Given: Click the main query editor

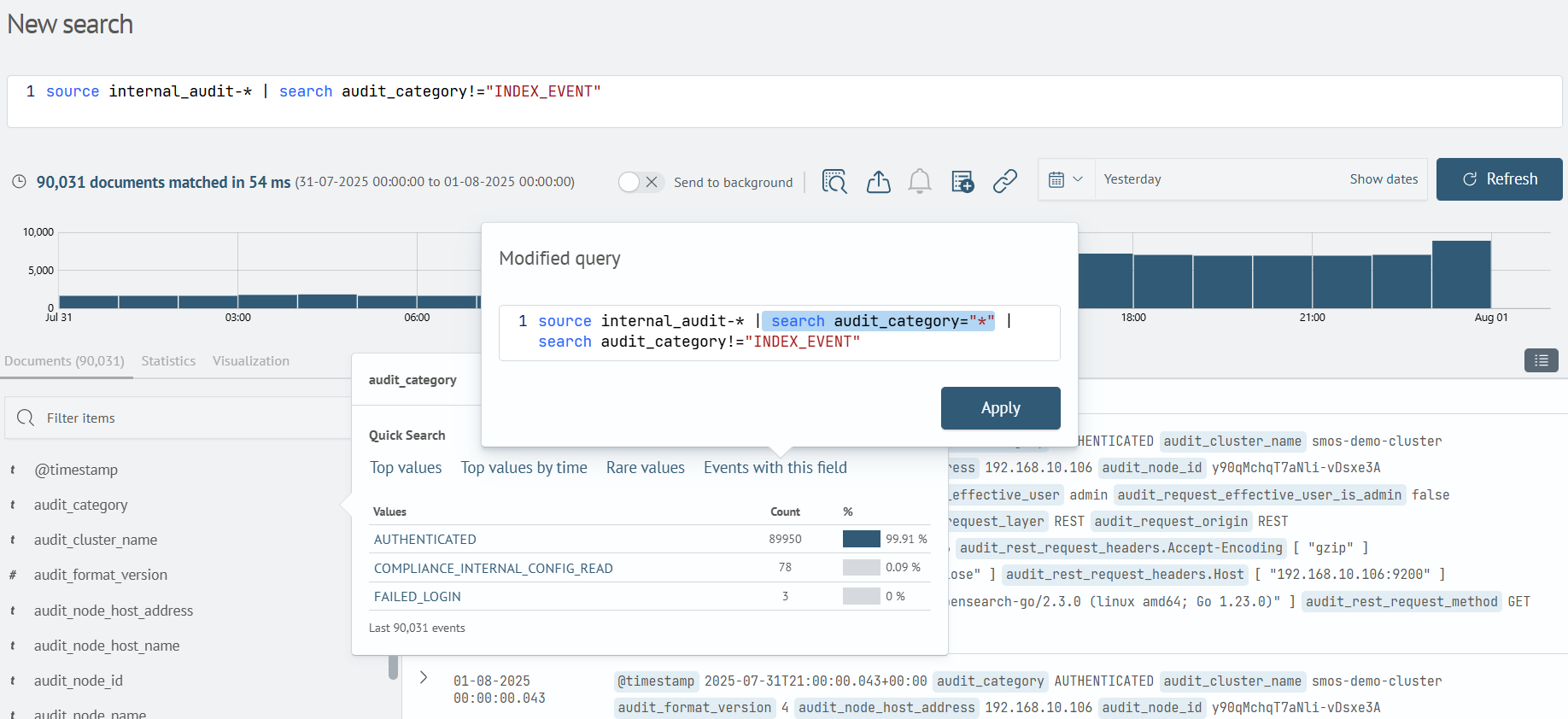Looking at the screenshot, I should 784,102.
